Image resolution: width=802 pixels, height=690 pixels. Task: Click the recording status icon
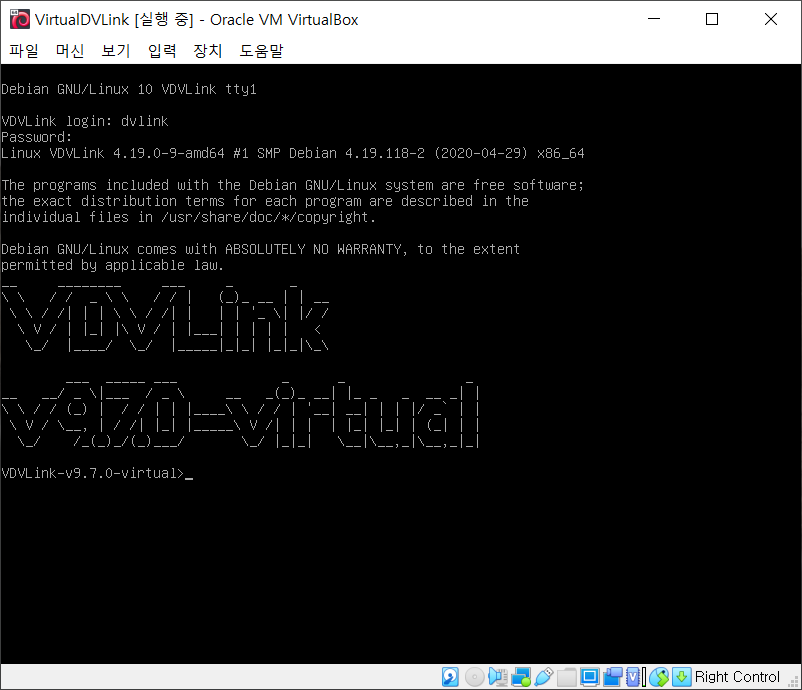[613, 677]
